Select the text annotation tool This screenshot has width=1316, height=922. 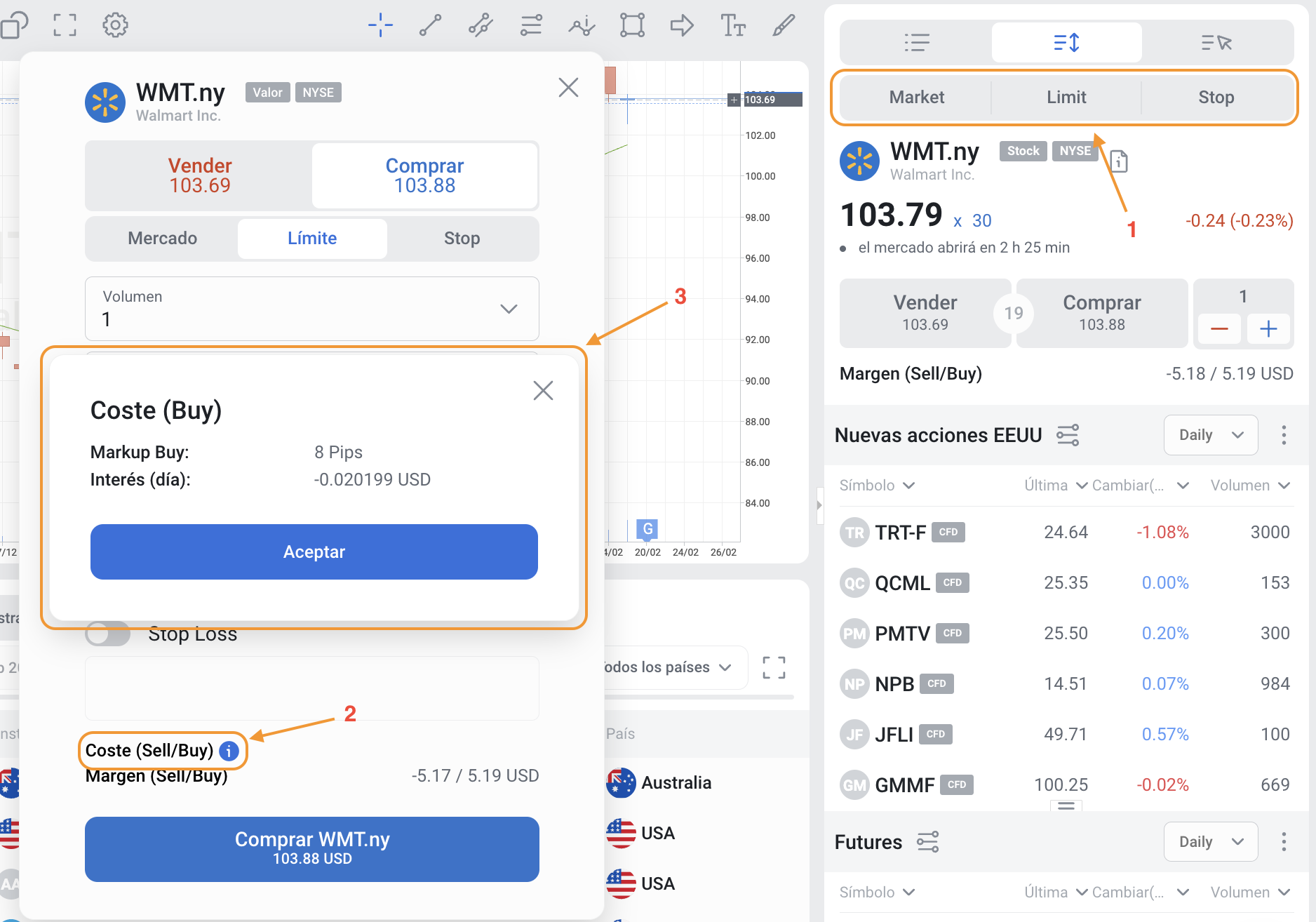click(733, 25)
